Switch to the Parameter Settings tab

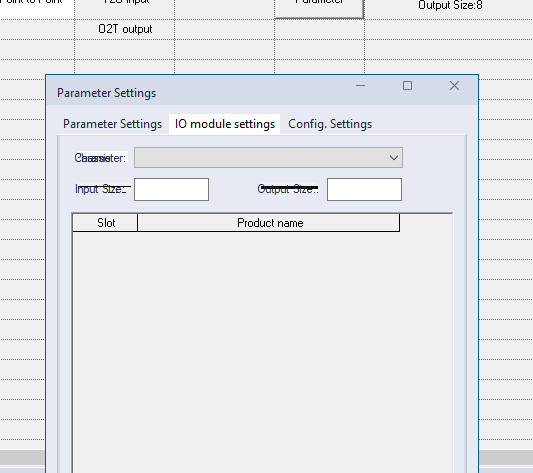pos(112,124)
